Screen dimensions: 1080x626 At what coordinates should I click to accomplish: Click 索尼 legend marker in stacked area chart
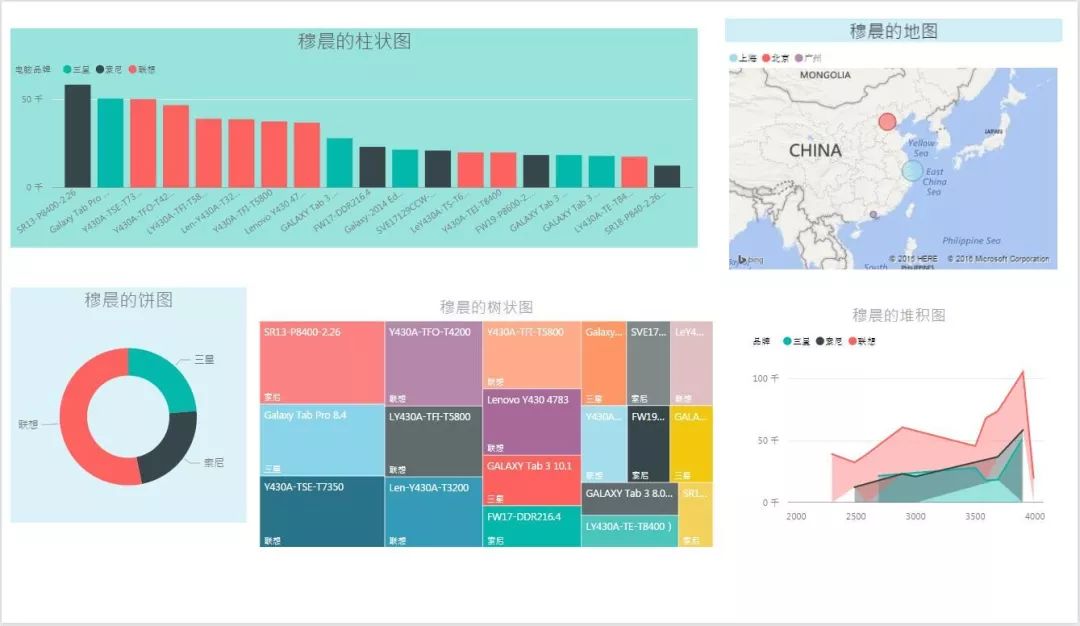point(820,341)
